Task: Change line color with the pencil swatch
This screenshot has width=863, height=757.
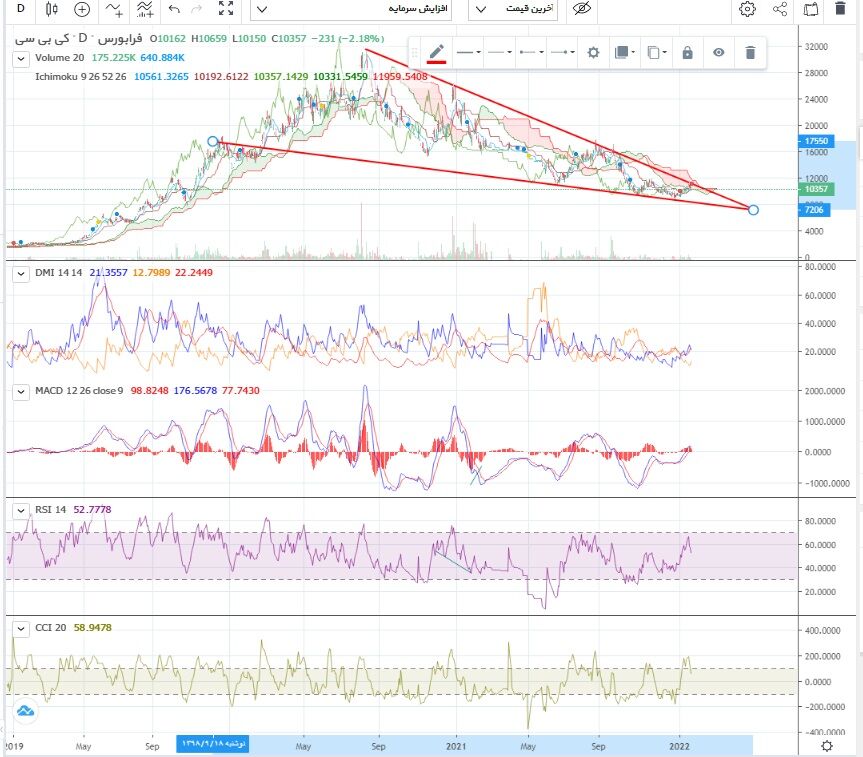Action: coord(436,52)
